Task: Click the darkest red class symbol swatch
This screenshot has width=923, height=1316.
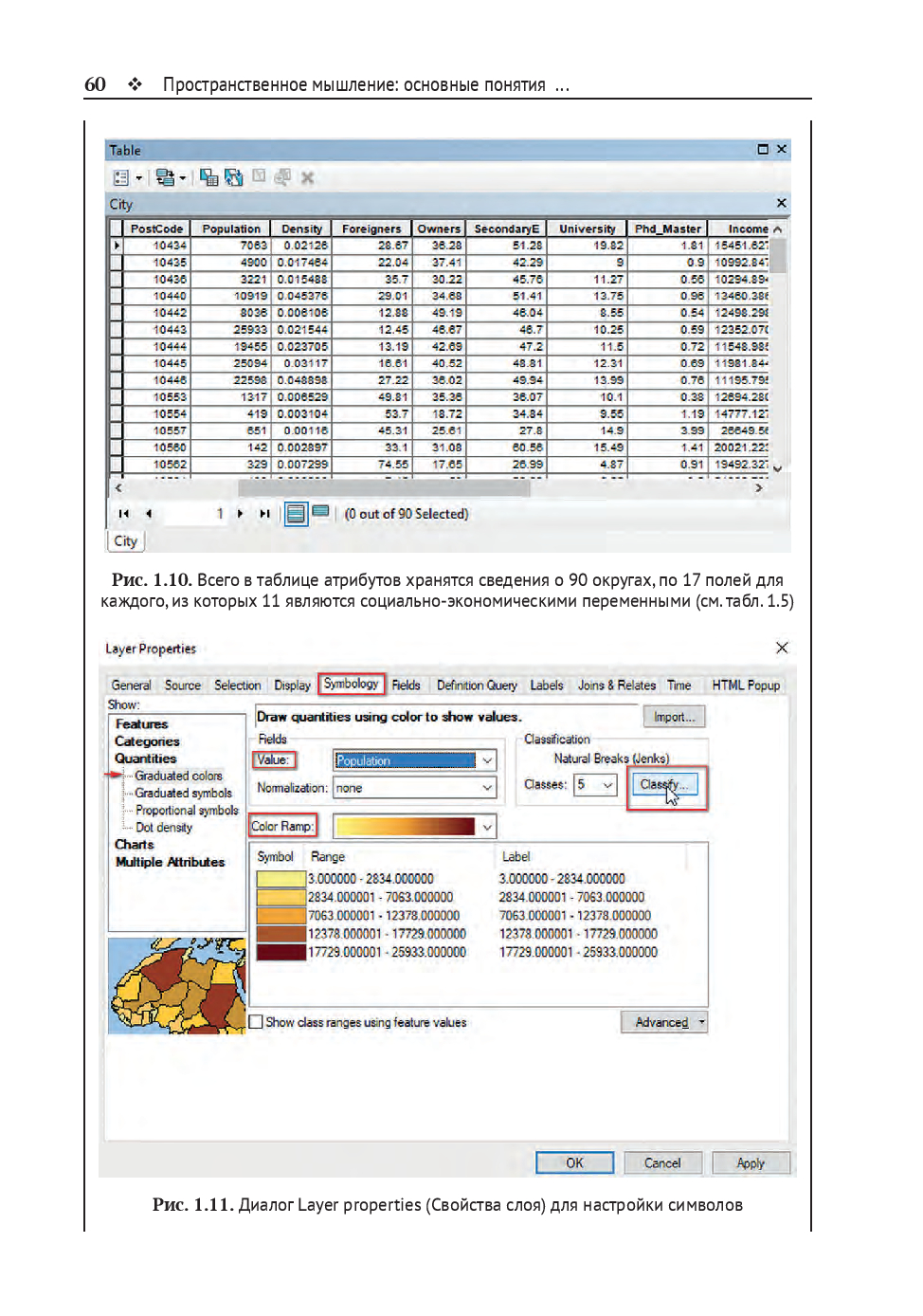Action: click(281, 952)
